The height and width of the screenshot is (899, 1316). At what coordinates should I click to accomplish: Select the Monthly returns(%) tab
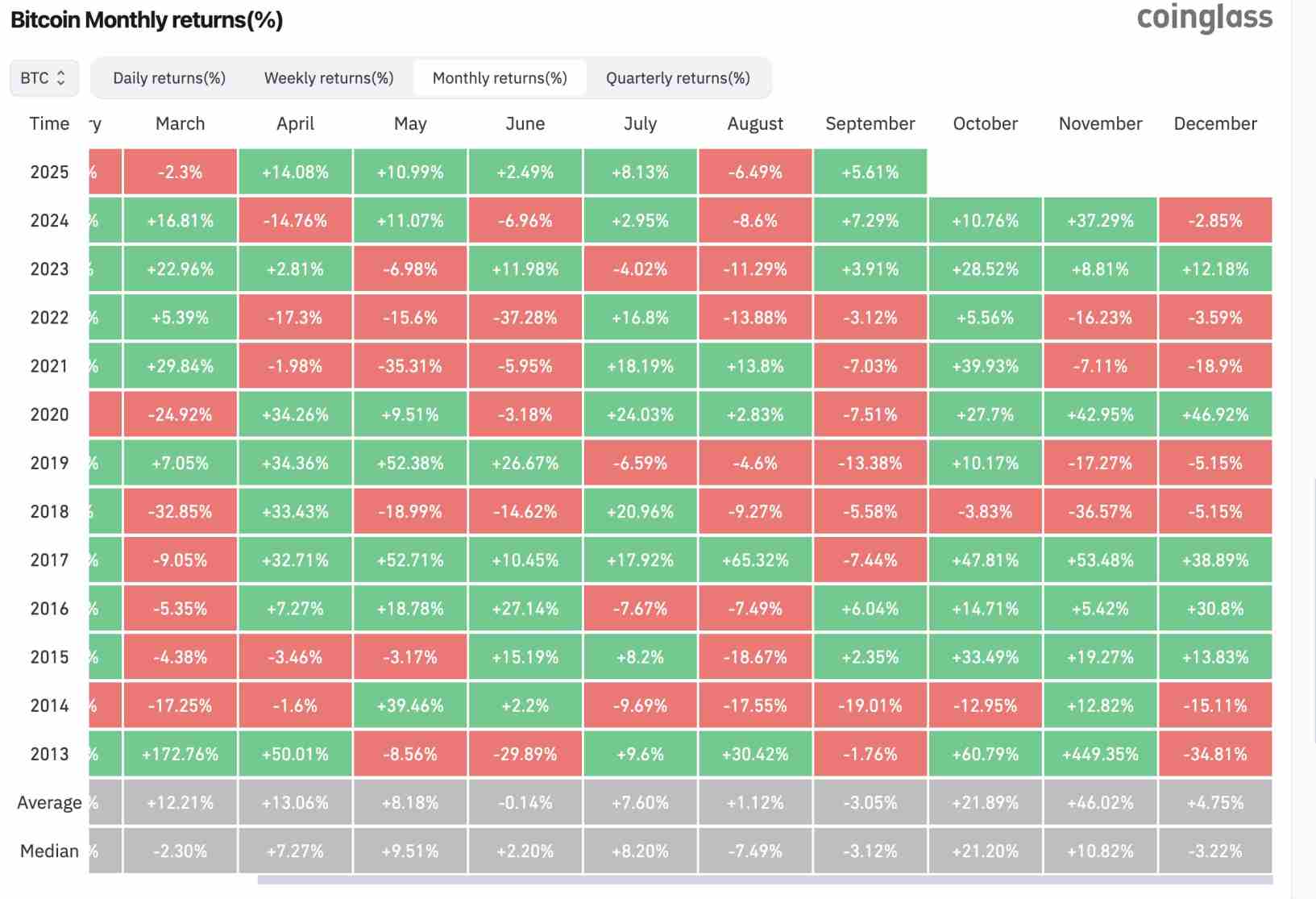[500, 78]
